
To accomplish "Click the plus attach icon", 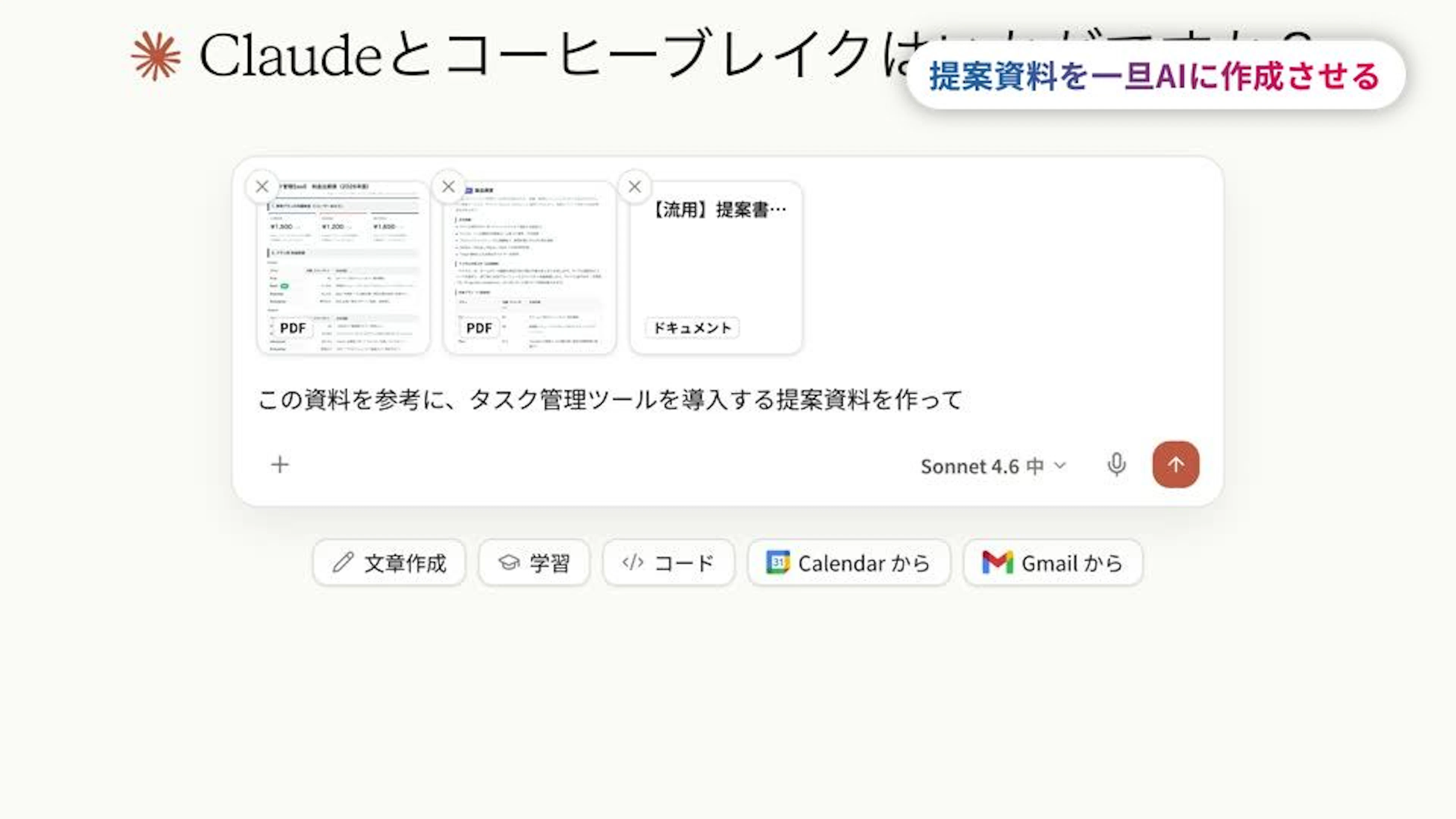I will (280, 464).
